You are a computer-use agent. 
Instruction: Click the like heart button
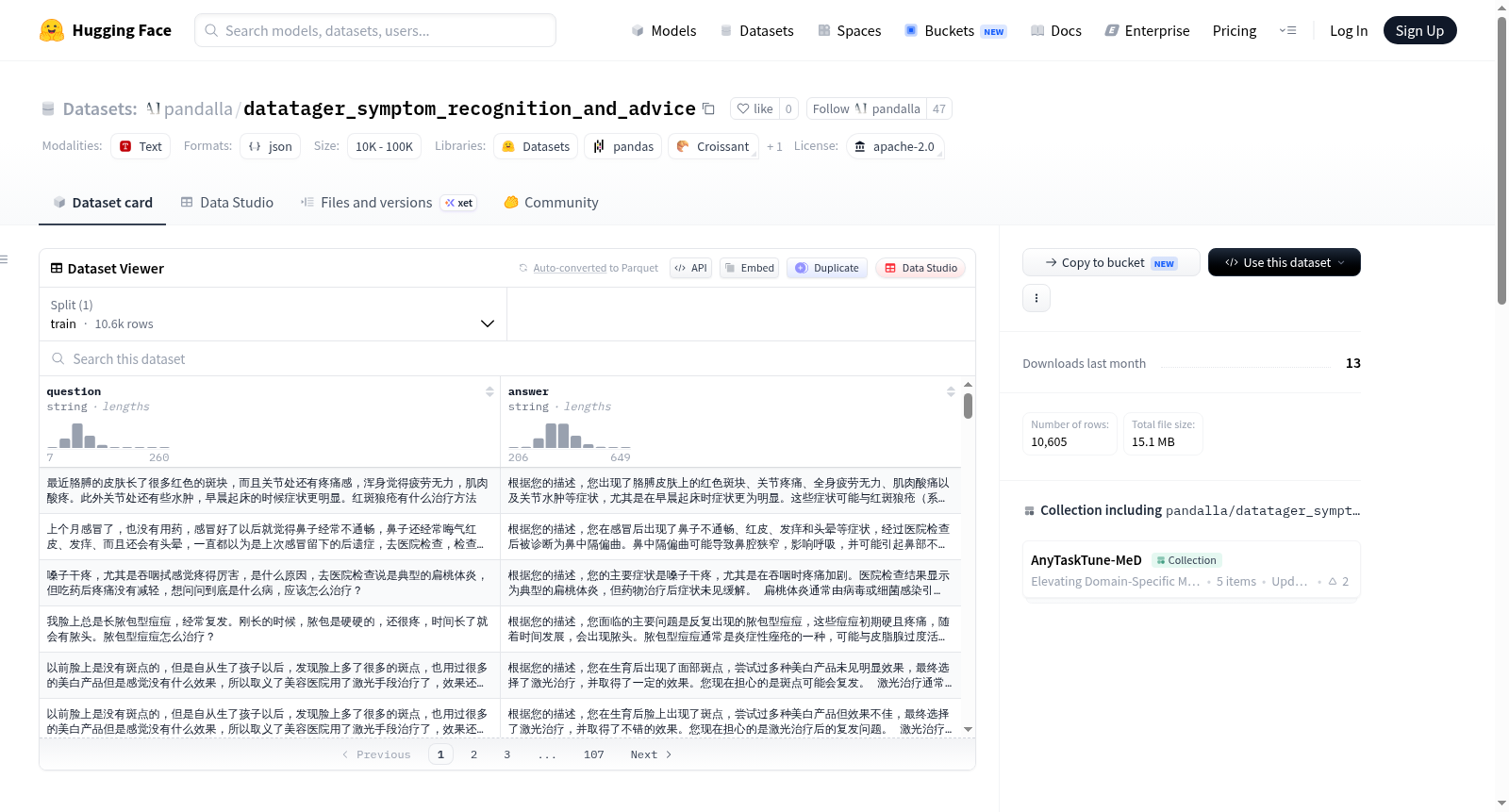754,108
